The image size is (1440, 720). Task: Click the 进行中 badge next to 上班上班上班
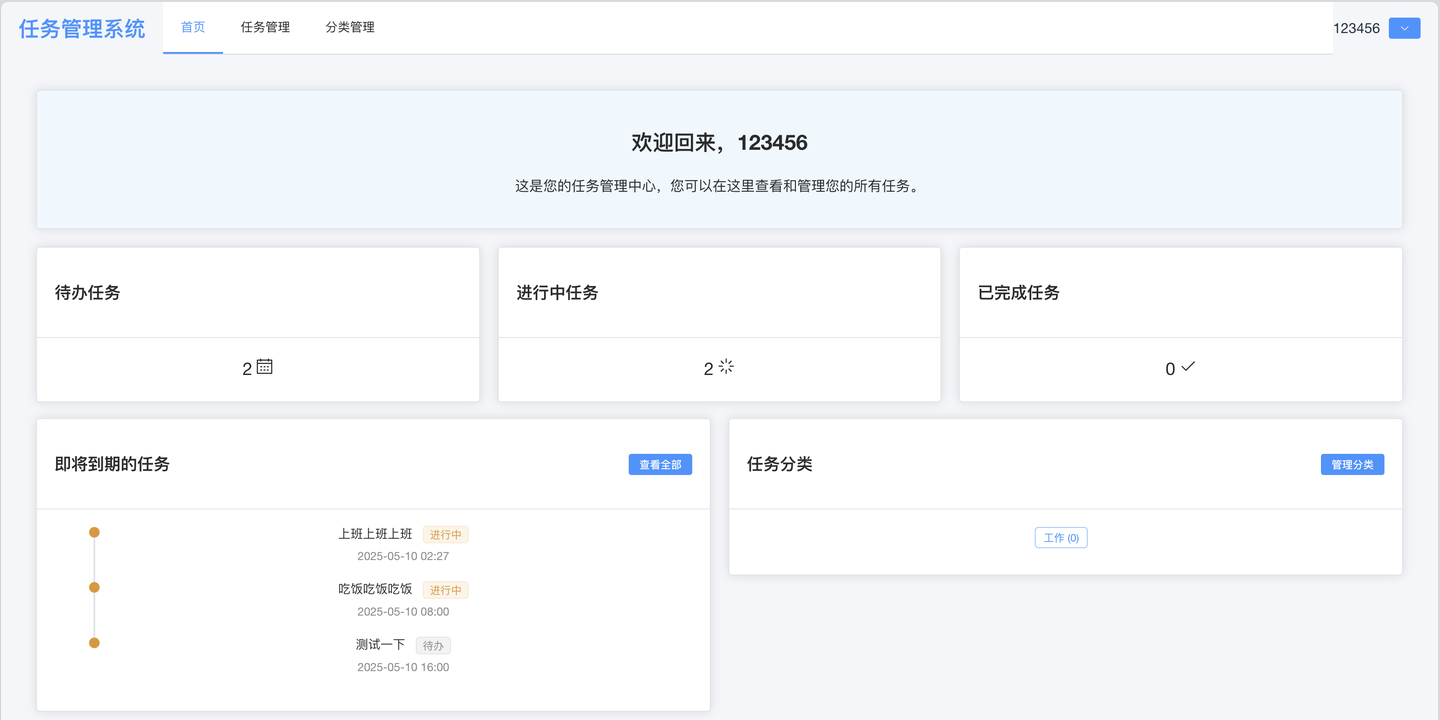445,534
